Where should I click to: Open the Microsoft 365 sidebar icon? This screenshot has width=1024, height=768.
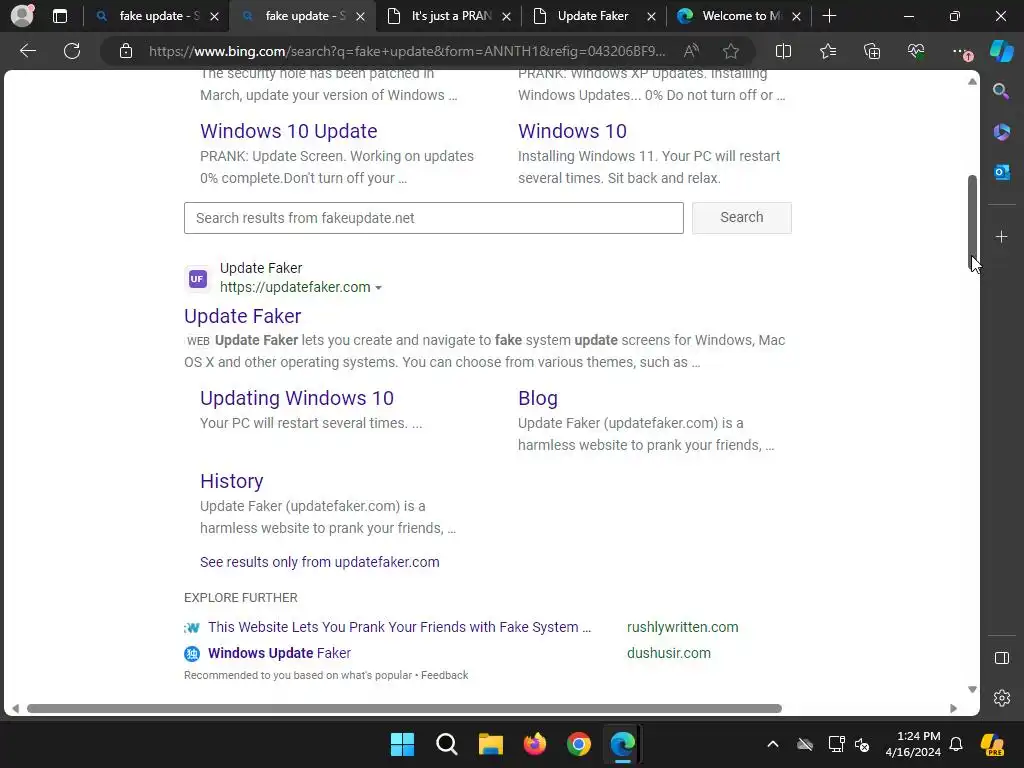pos(1001,132)
